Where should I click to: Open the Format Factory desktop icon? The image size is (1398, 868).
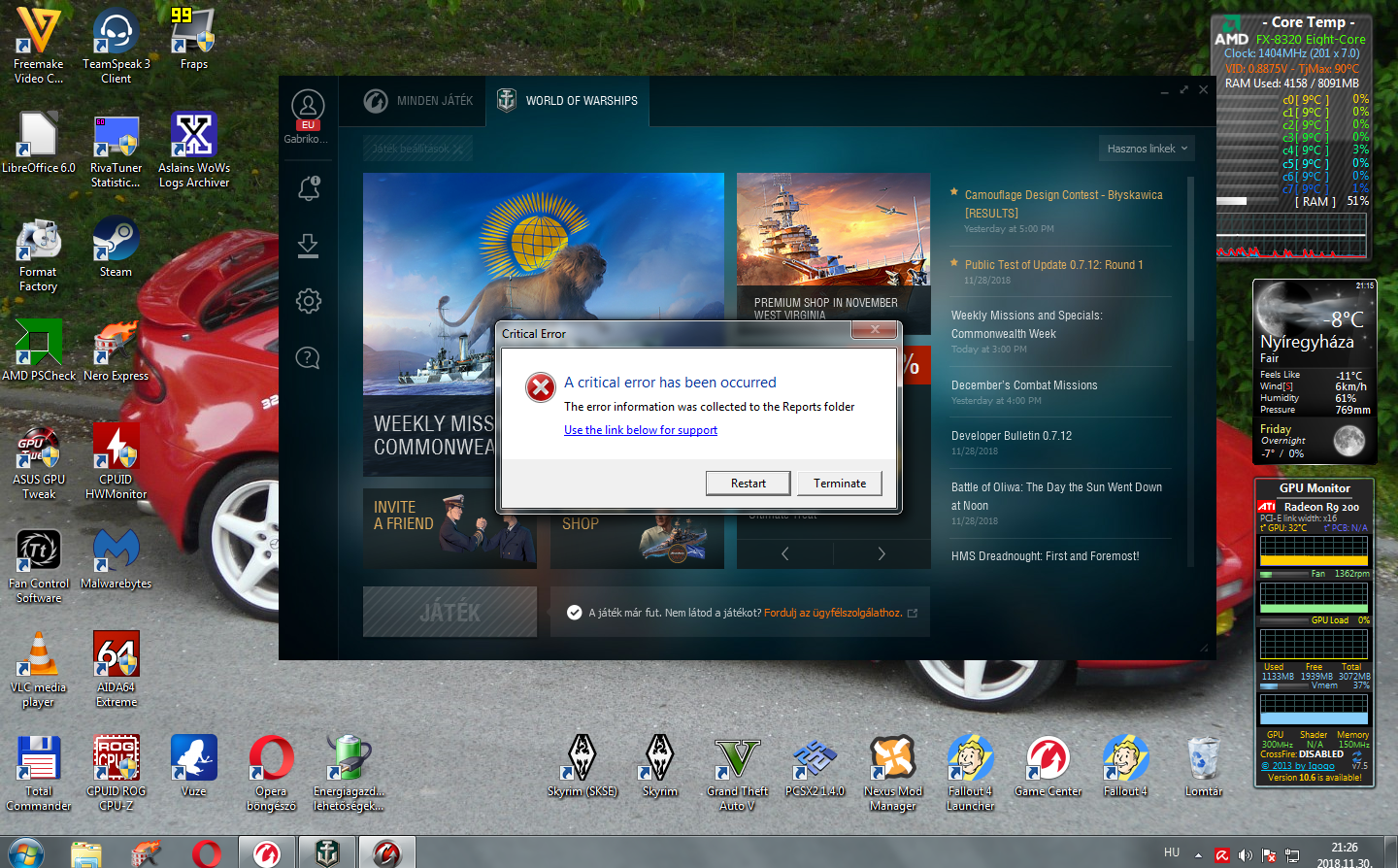click(x=39, y=253)
